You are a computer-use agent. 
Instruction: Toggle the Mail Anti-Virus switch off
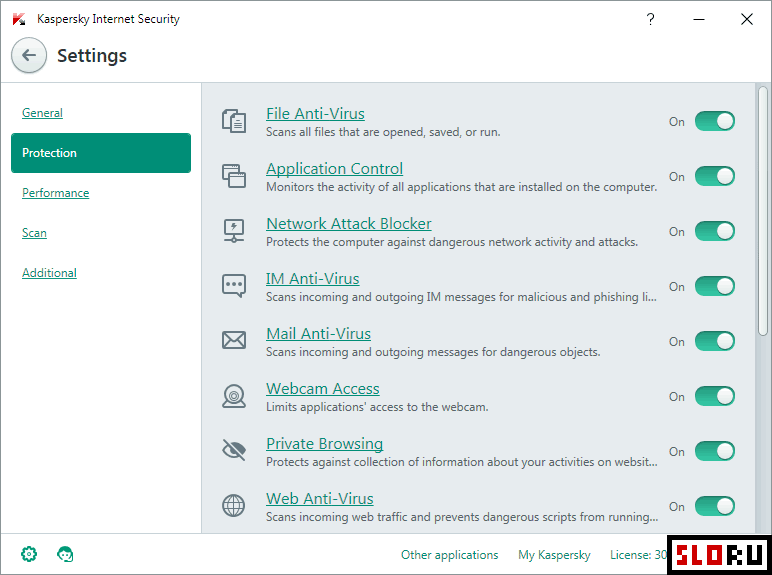[715, 341]
